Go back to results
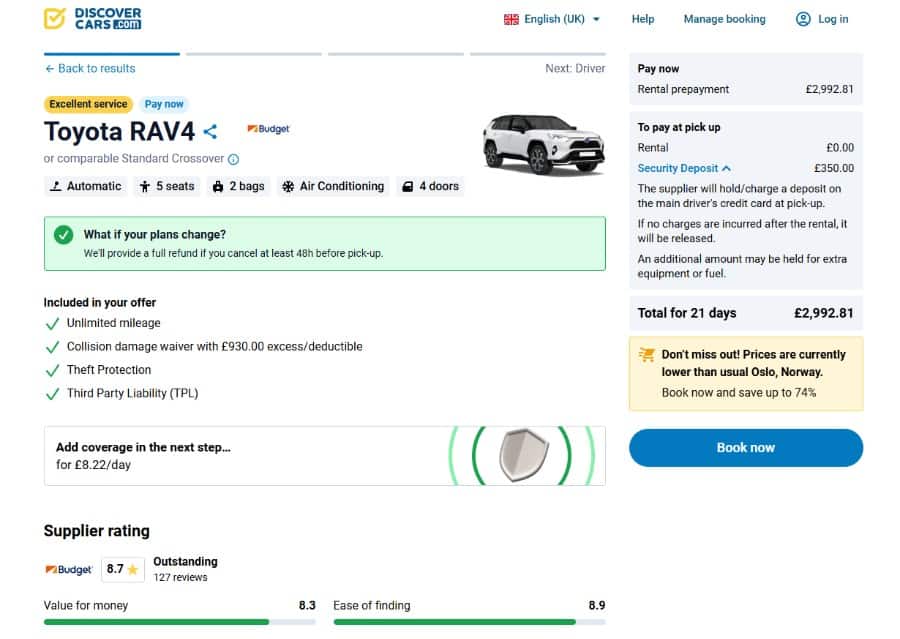Image resolution: width=900 pixels, height=639 pixels. tap(90, 68)
